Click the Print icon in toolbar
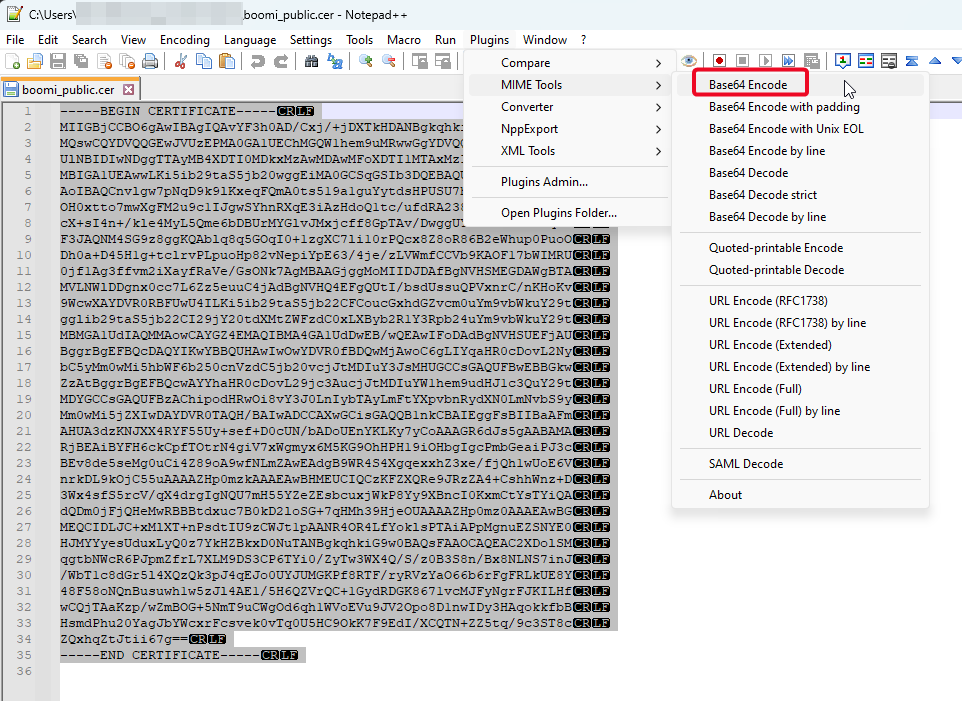The width and height of the screenshot is (962, 701). pyautogui.click(x=150, y=62)
